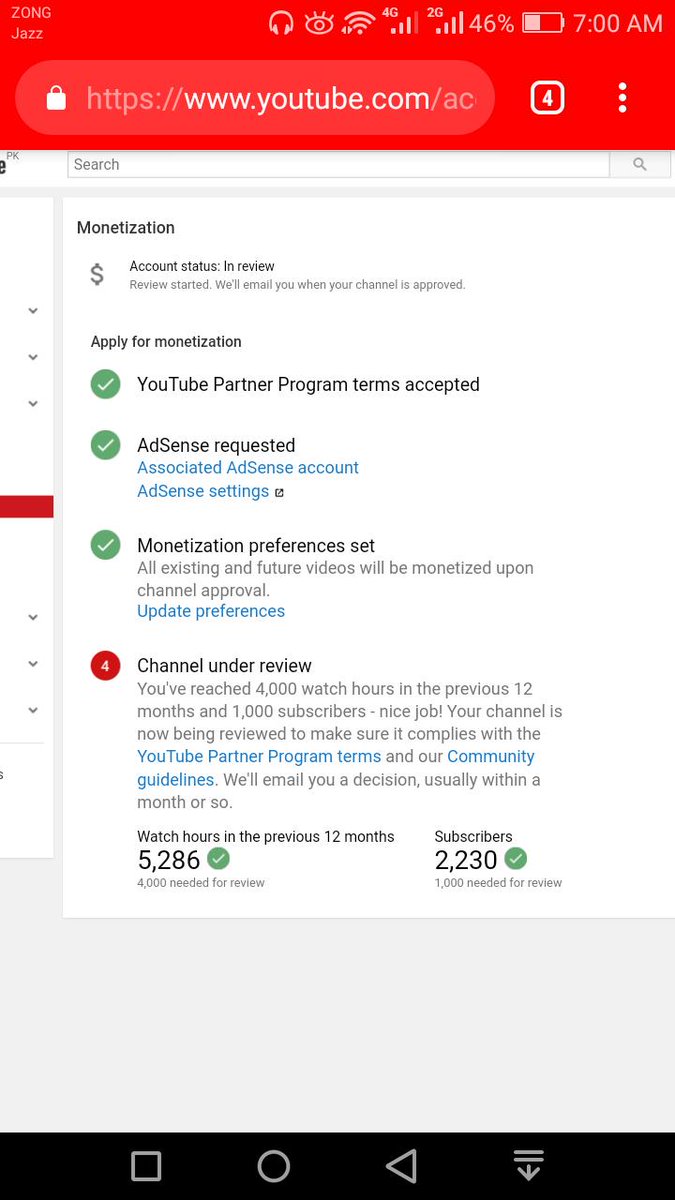The image size is (675, 1200).
Task: Tap the eye comfort icon in status bar
Action: click(x=319, y=22)
